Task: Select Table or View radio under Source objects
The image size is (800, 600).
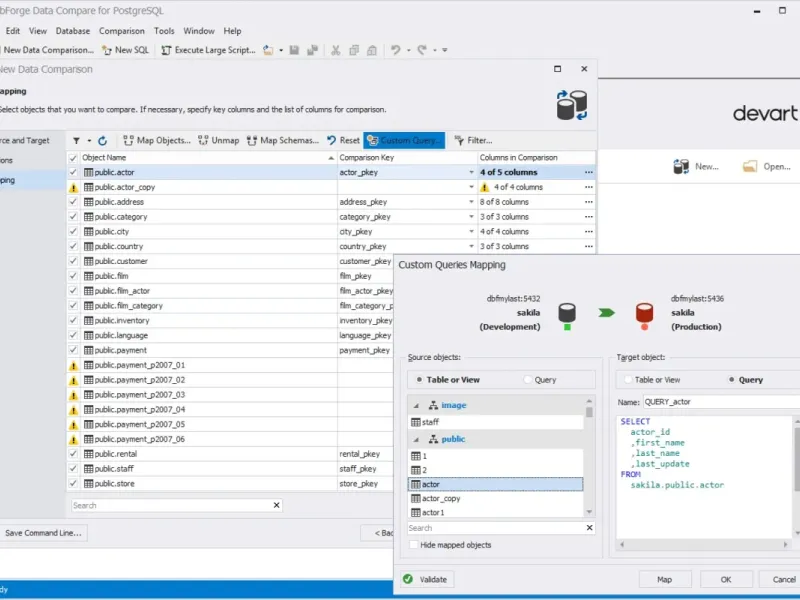Action: pos(419,380)
